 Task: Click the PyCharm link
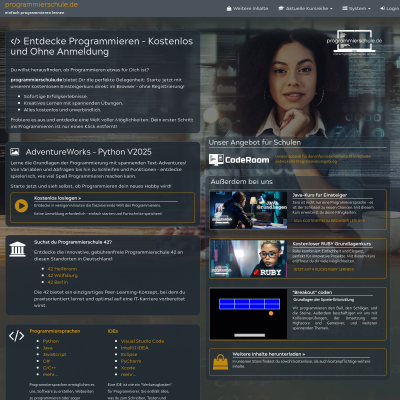point(131,361)
